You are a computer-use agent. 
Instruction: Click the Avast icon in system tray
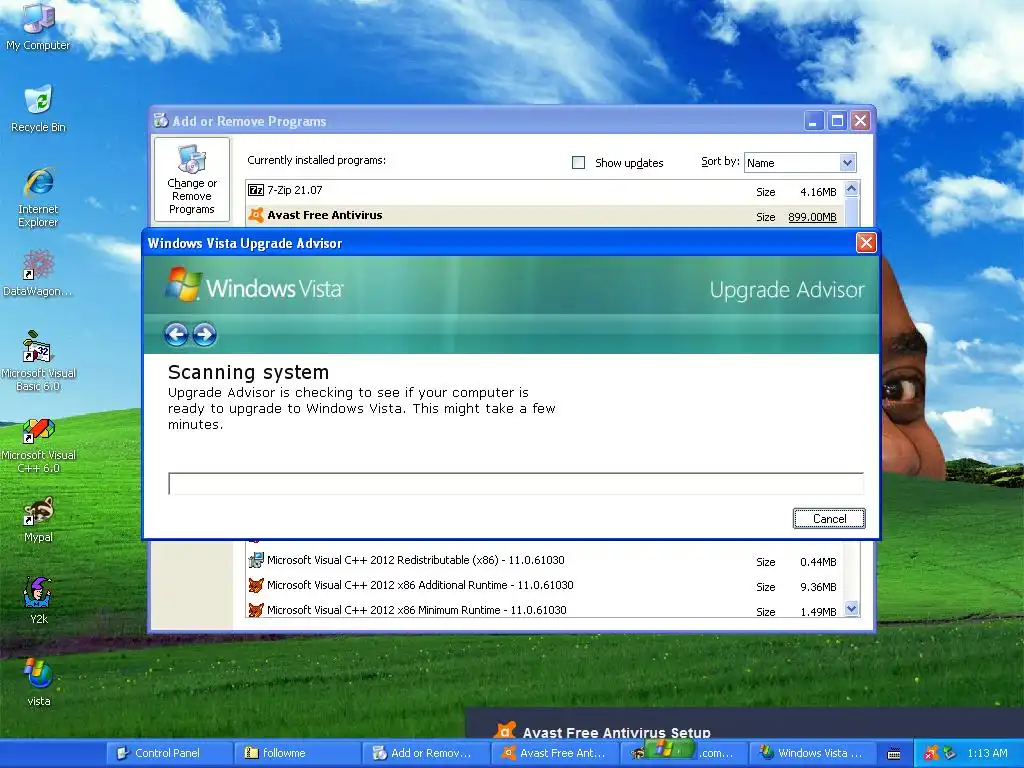[931, 753]
